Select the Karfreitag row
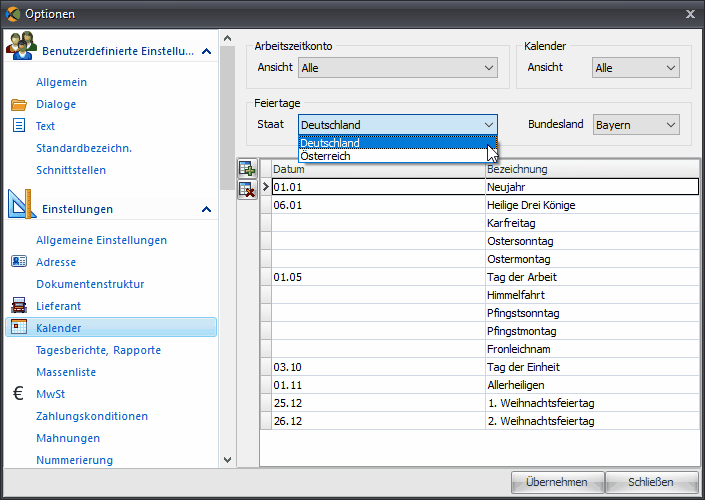 [x=480, y=223]
